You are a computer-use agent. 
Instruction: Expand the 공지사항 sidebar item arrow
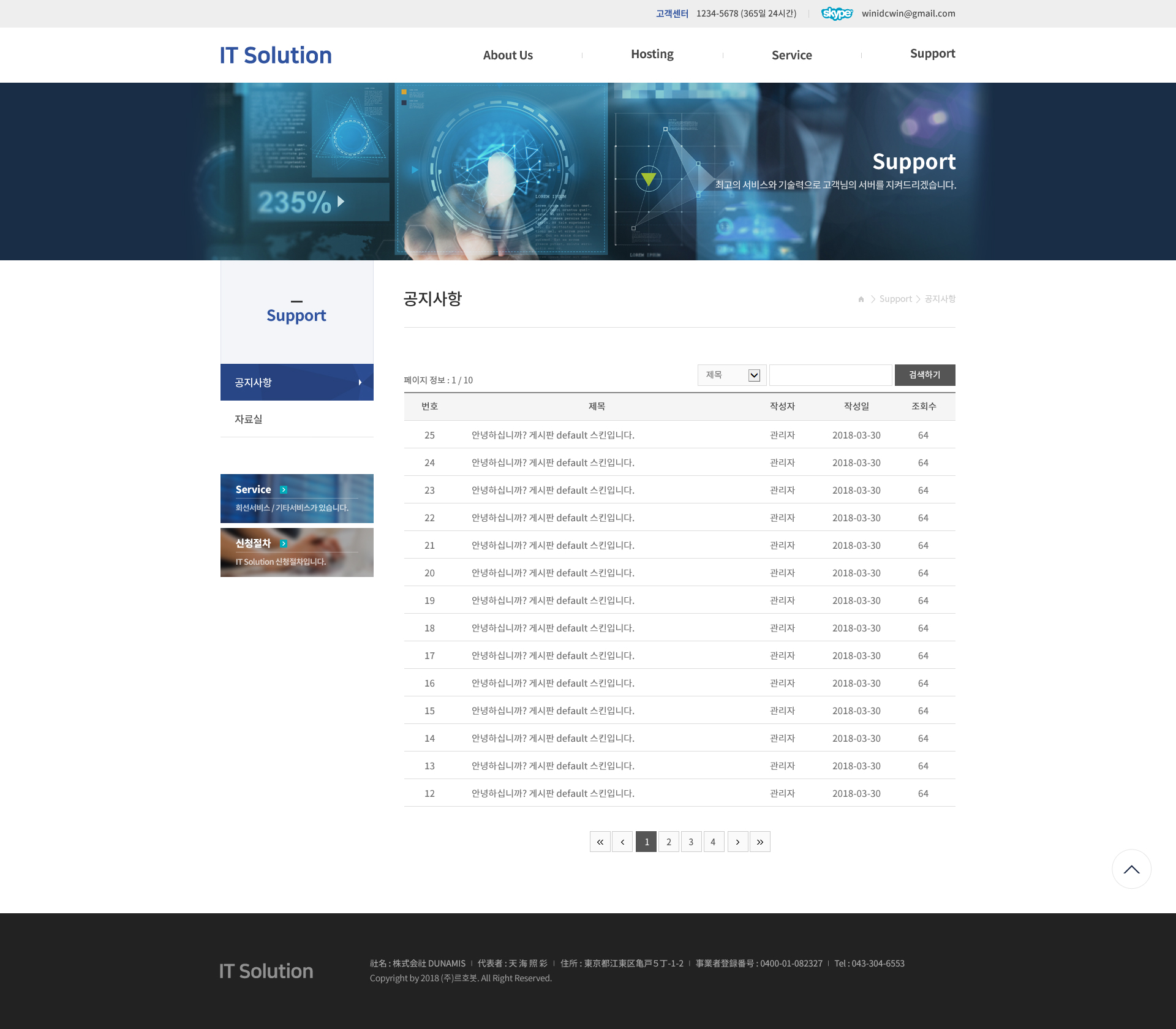tap(360, 383)
